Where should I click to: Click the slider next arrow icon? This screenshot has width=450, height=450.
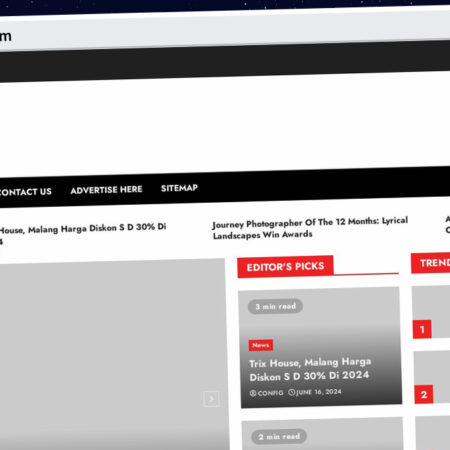[x=211, y=399]
